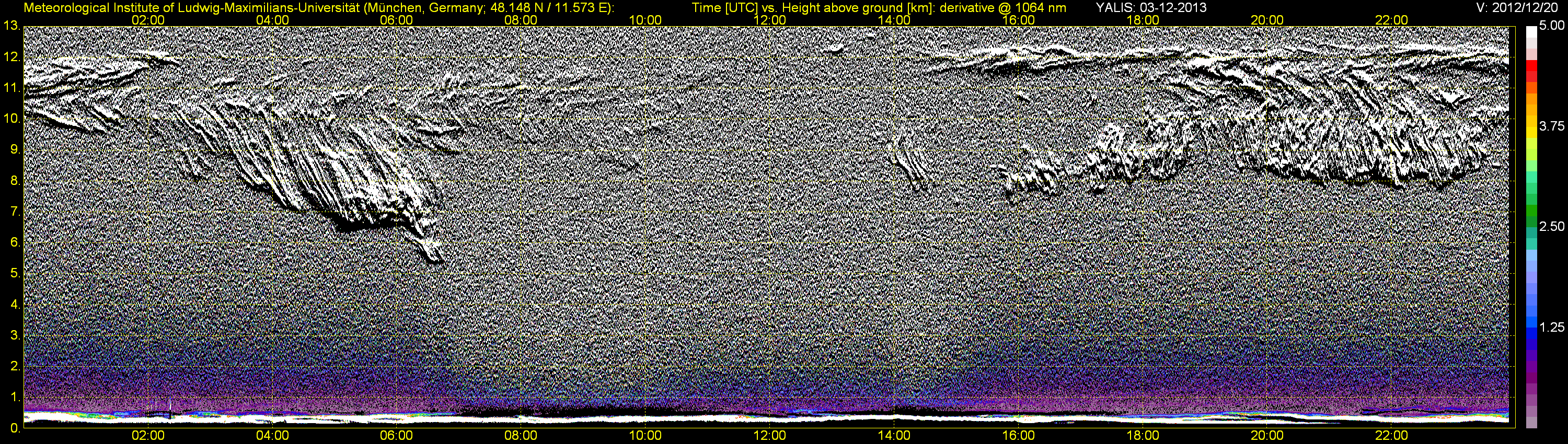Click the top time axis label 12:00
1568x444 pixels.
(x=769, y=20)
